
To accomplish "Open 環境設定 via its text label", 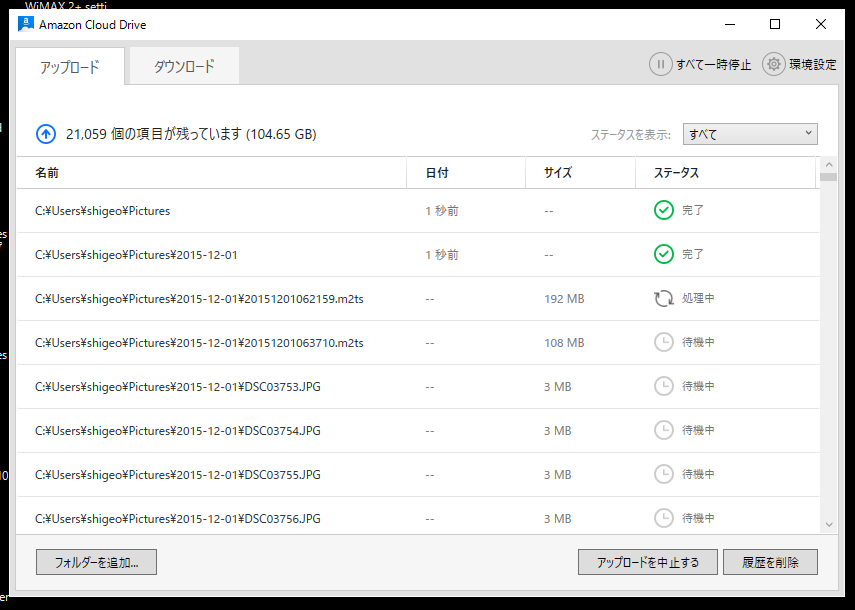I will click(812, 65).
